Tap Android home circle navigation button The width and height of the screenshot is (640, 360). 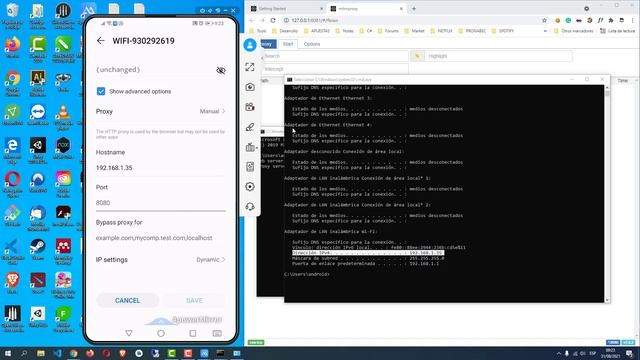click(161, 333)
